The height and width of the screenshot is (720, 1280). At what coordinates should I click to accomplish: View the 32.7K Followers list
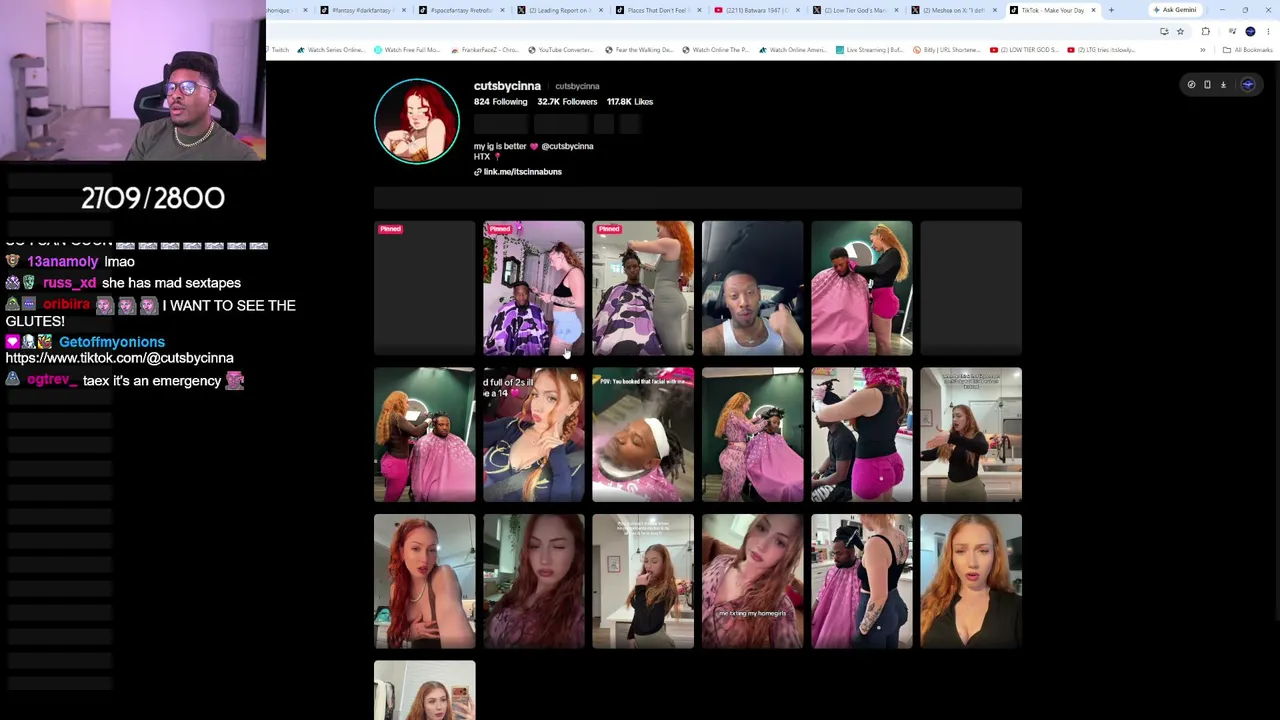point(567,102)
